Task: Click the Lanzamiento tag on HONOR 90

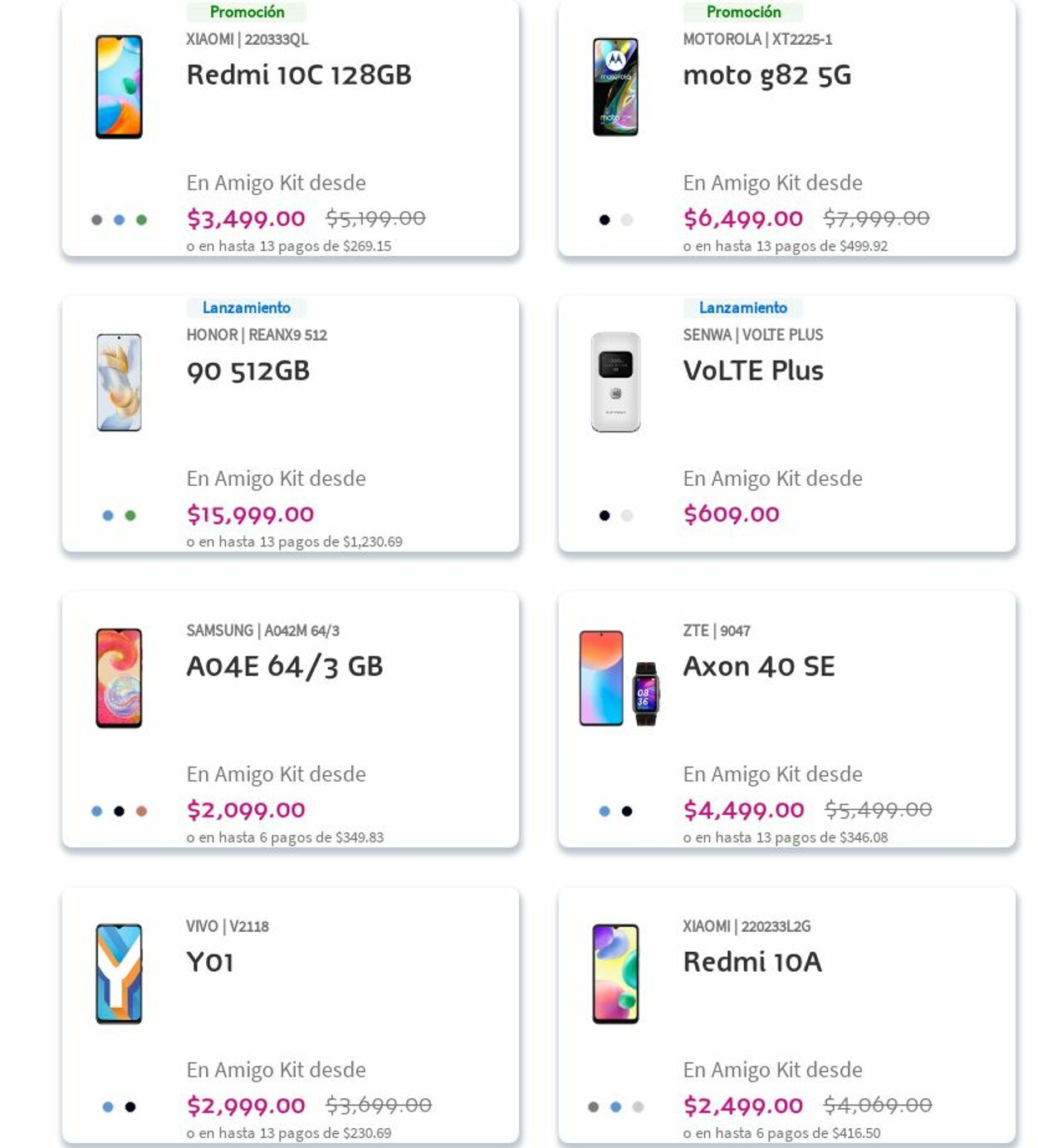Action: [x=247, y=308]
